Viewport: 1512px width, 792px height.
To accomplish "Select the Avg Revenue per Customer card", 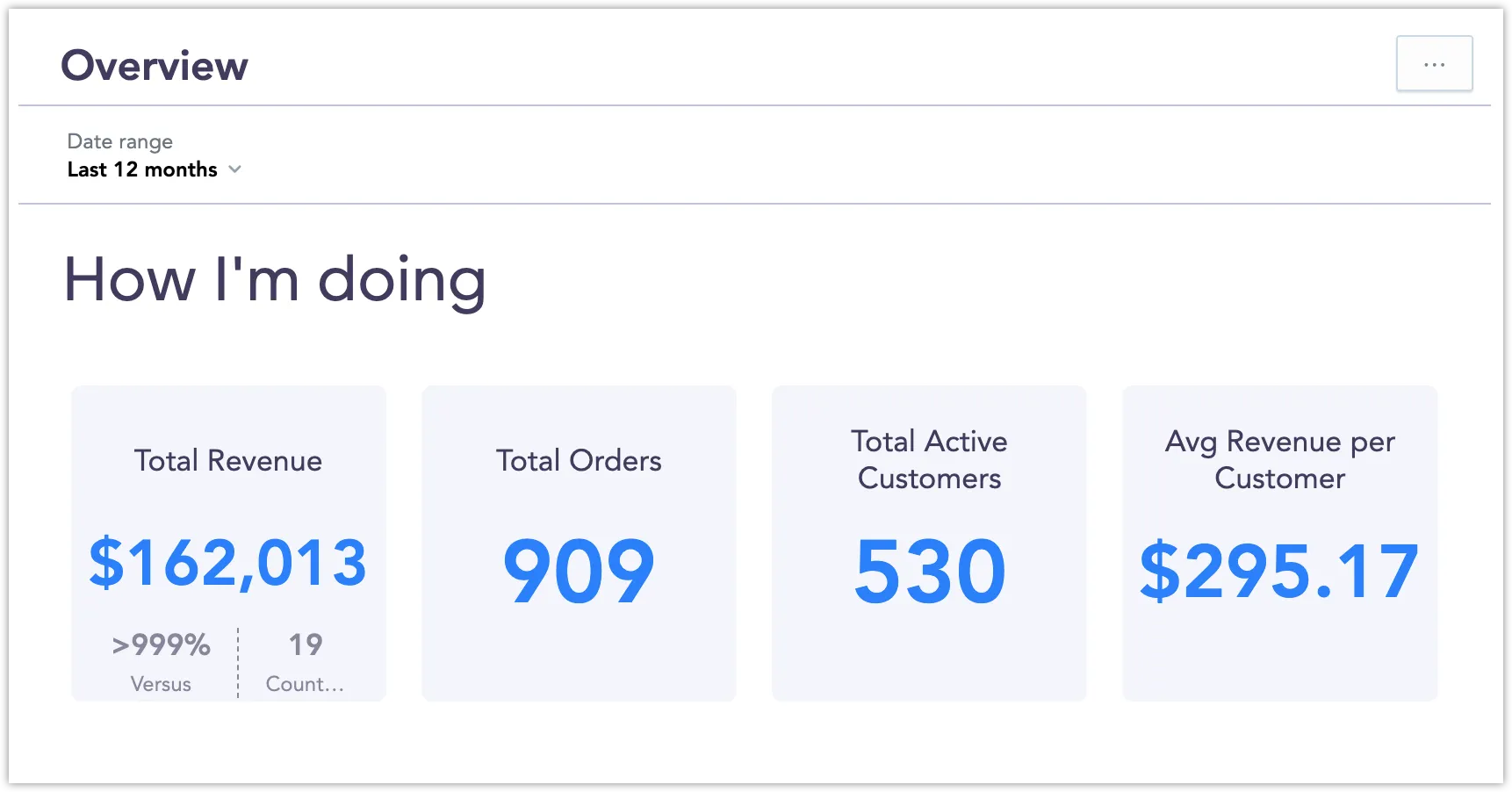I will tap(1278, 542).
